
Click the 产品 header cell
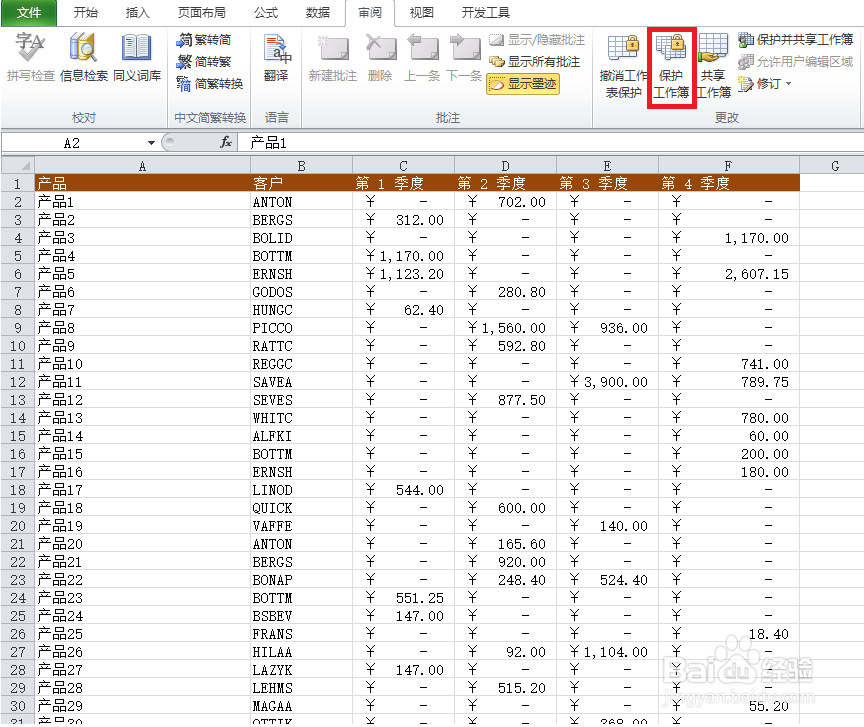coord(143,184)
